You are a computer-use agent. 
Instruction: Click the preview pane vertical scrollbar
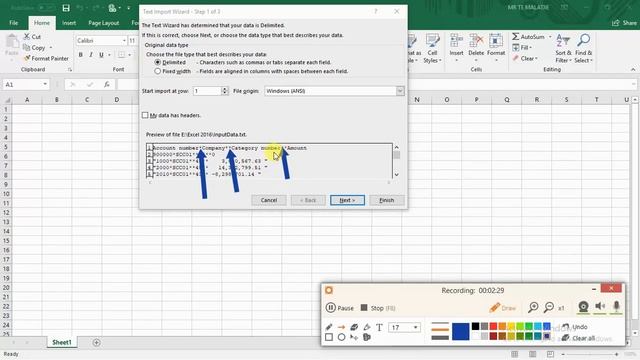tap(397, 161)
